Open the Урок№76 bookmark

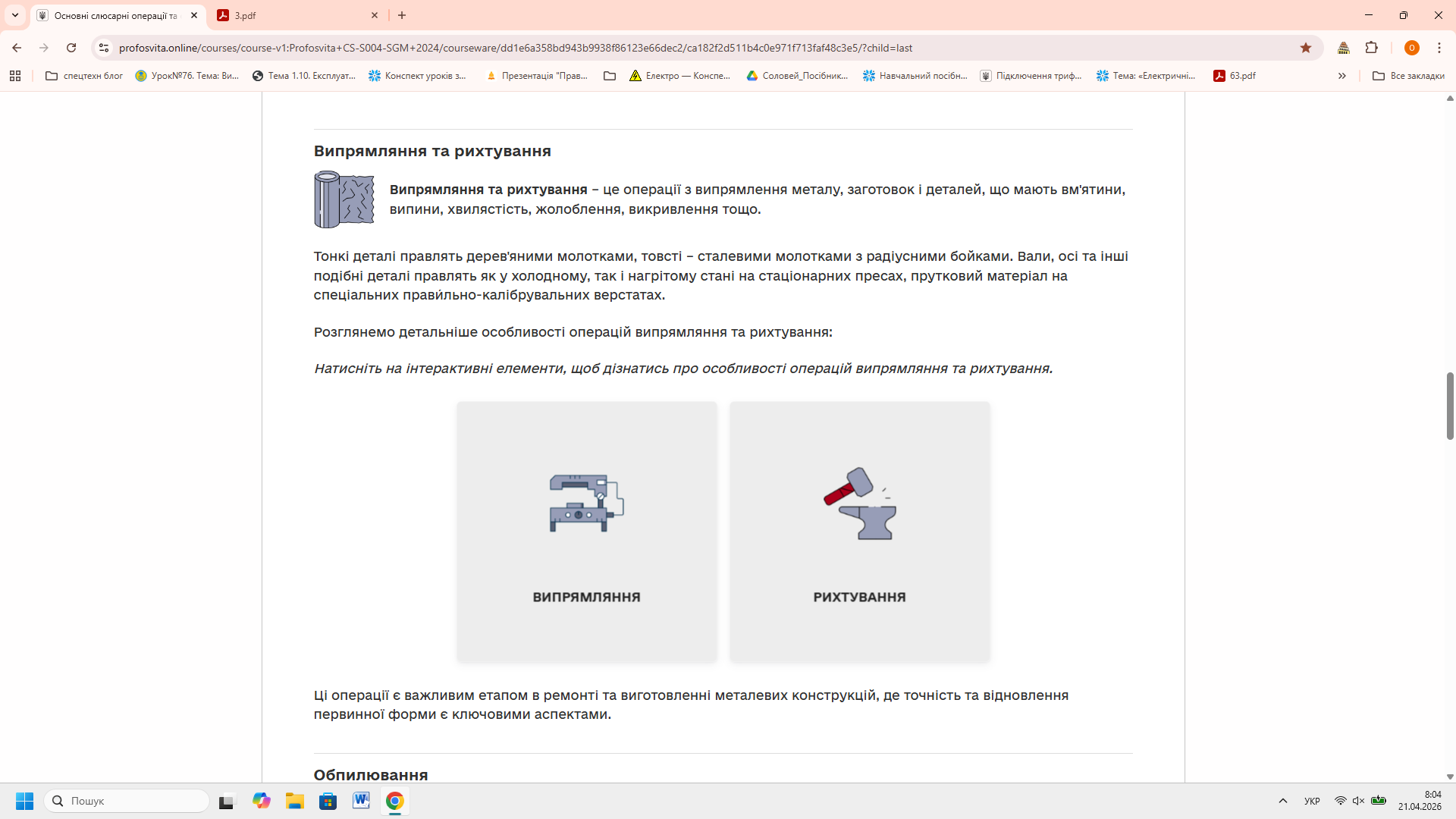187,76
